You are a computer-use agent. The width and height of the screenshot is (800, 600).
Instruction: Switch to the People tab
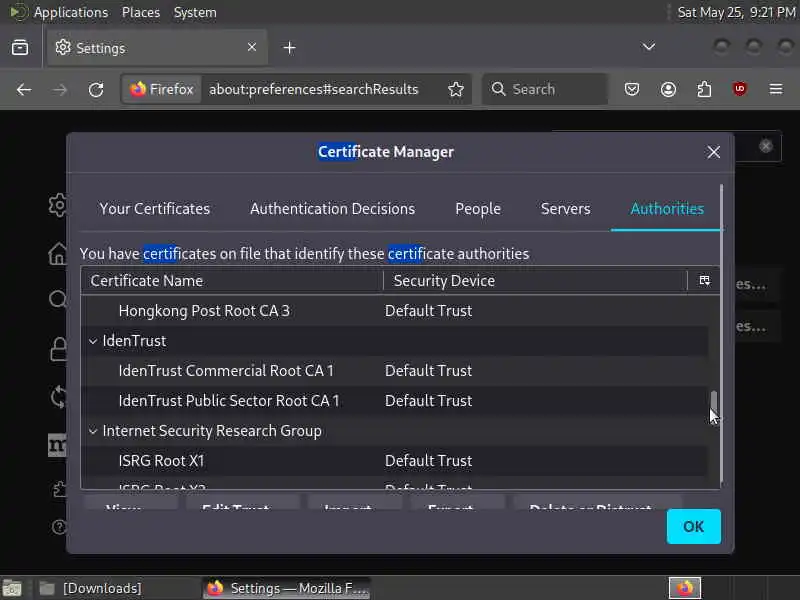(478, 209)
